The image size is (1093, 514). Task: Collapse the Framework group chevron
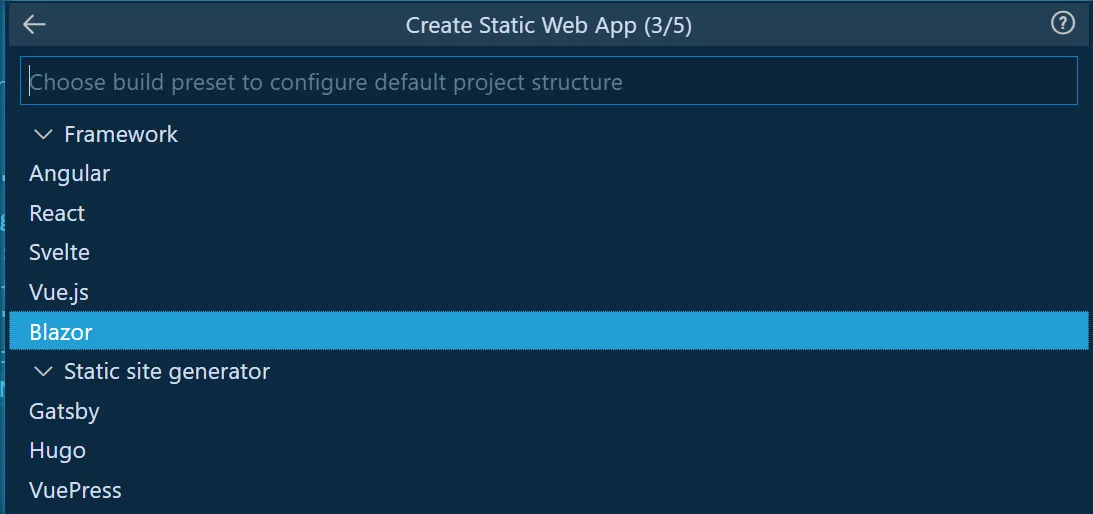(x=44, y=134)
